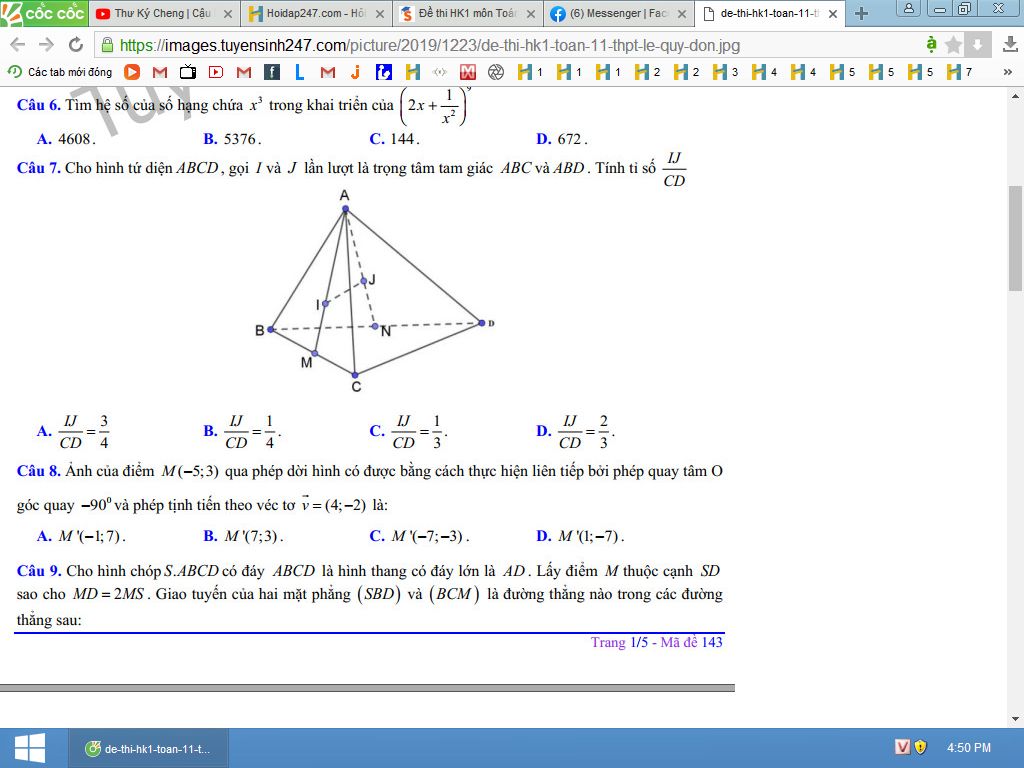1024x768 pixels.
Task: Open the camera aperture bookmark icon
Action: point(496,72)
